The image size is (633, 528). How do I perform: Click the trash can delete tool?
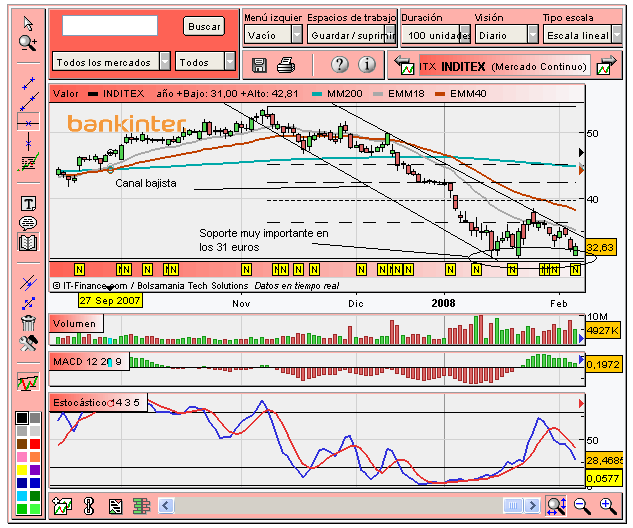coord(28,323)
